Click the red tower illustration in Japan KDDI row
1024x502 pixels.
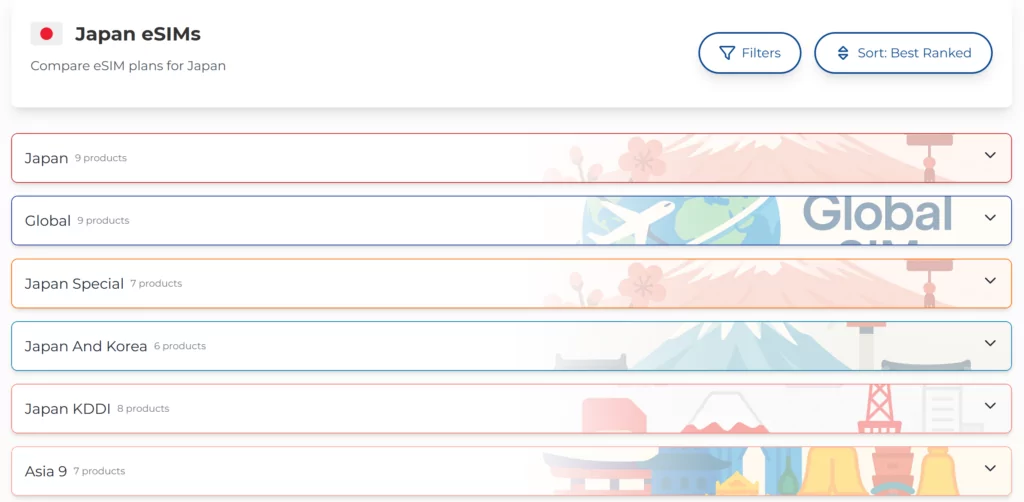click(879, 409)
